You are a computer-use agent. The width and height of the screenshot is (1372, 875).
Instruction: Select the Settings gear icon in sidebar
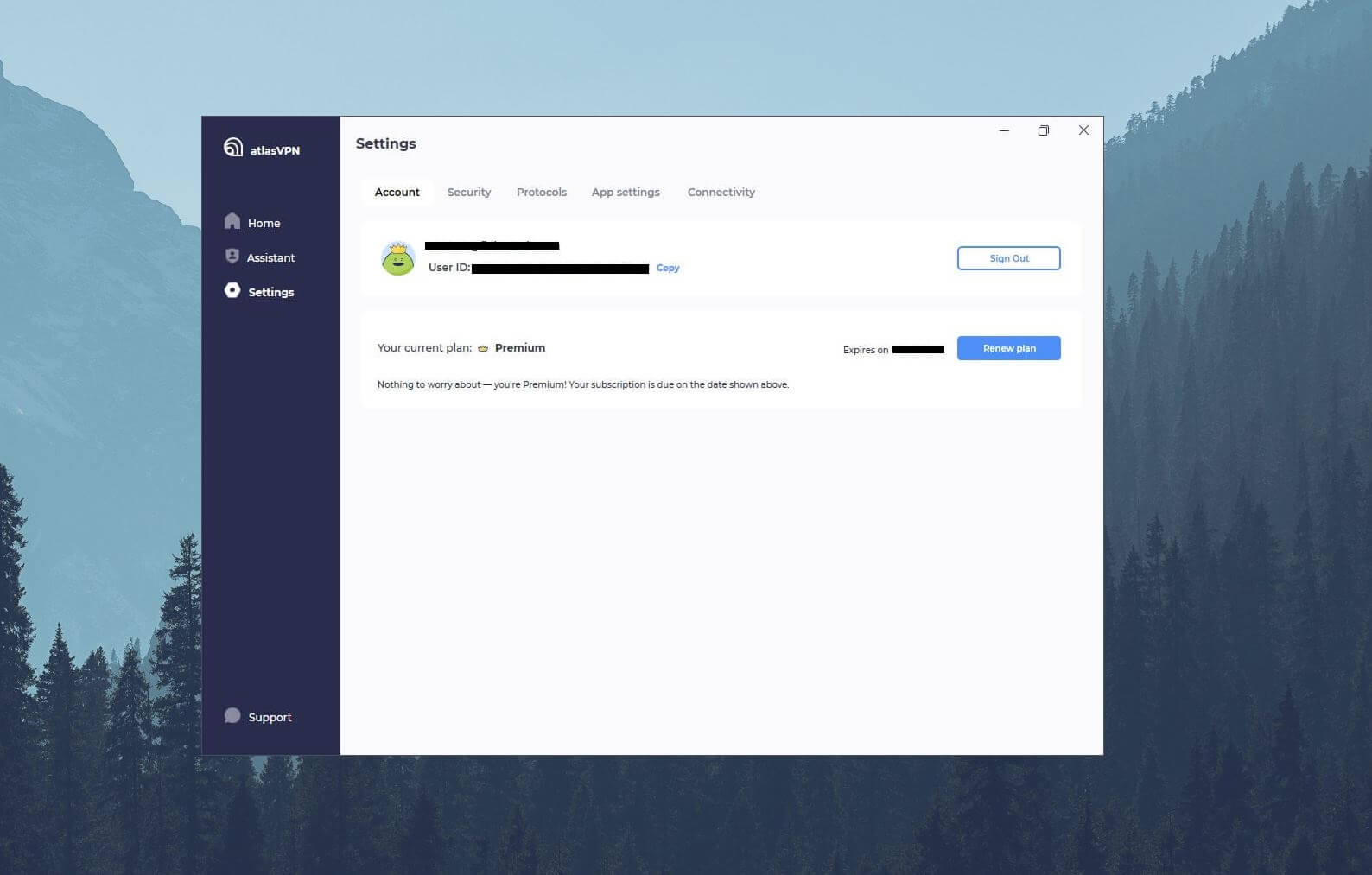(x=232, y=290)
